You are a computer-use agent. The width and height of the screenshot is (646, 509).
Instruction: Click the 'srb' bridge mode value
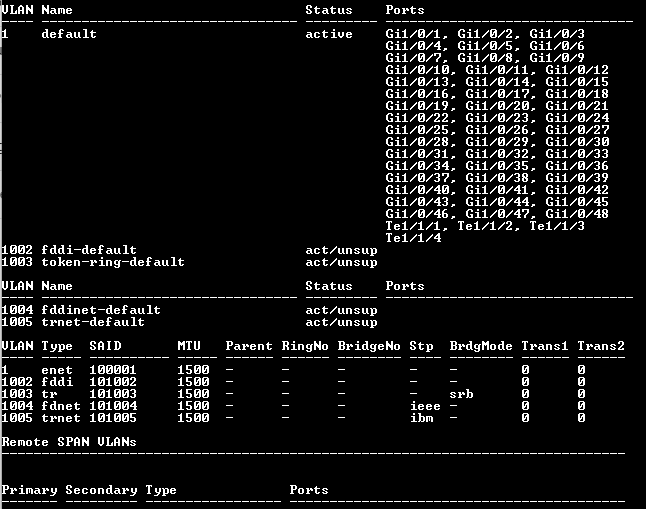pyautogui.click(x=461, y=394)
